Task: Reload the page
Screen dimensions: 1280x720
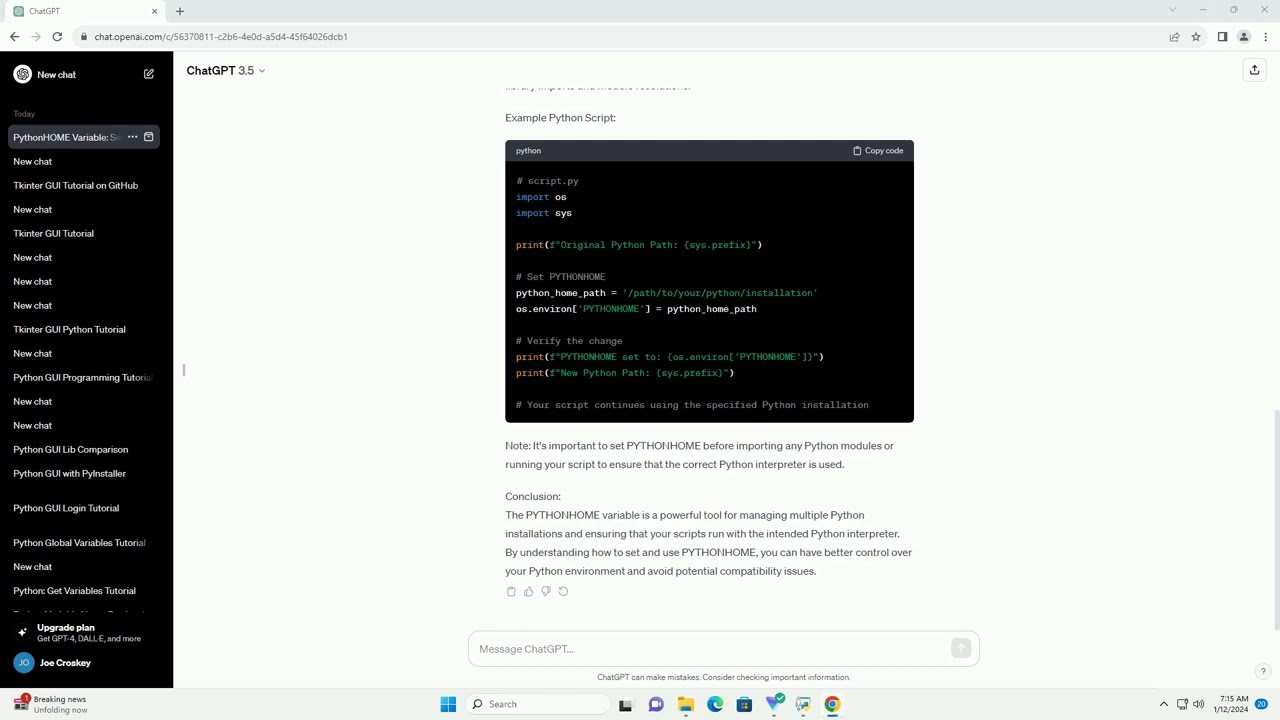Action: pyautogui.click(x=57, y=37)
